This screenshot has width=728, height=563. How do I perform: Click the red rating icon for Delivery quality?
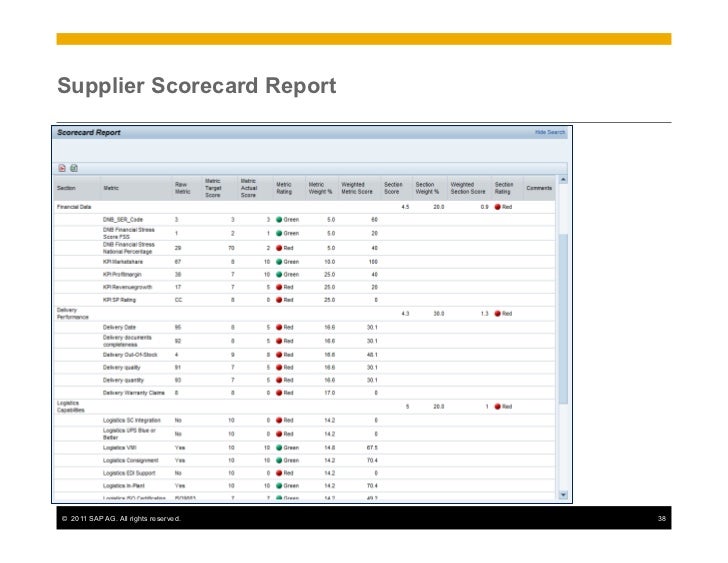279,368
